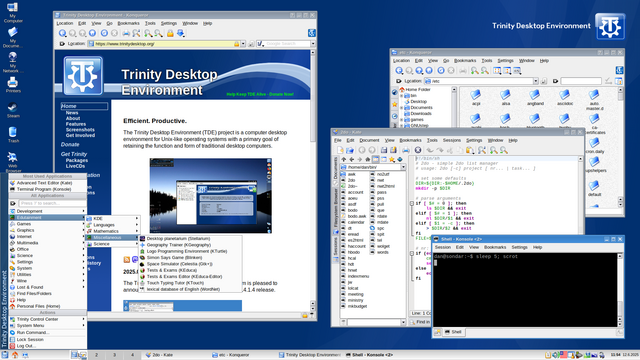Click the Print icon in Kate toolbar
The image size is (640, 360).
(x=406, y=150)
